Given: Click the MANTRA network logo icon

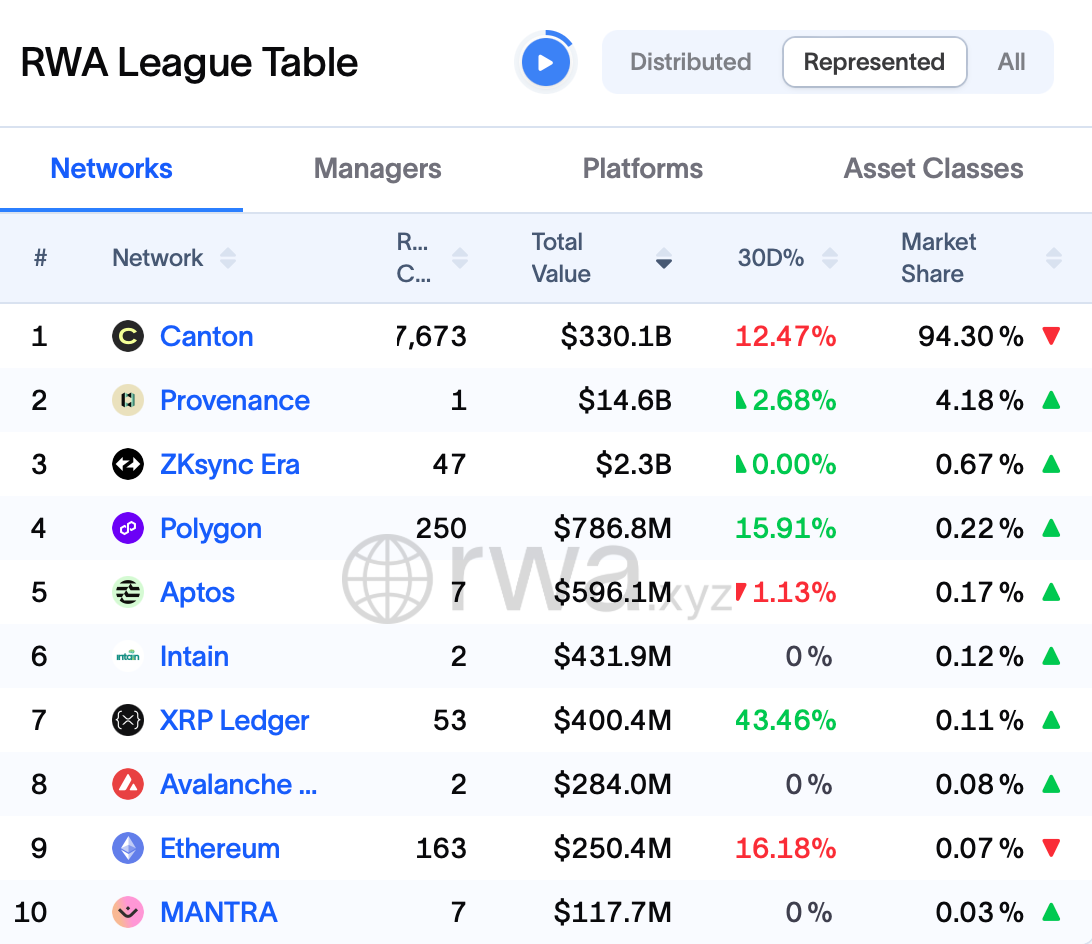Looking at the screenshot, I should (x=128, y=912).
